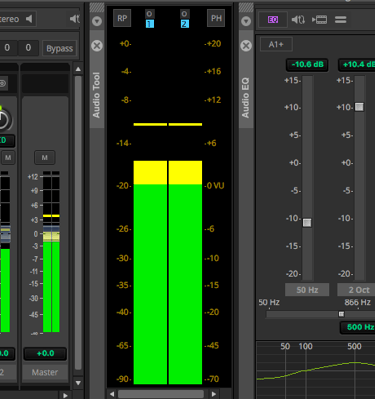Click the RP button in Audio Tool
The height and width of the screenshot is (399, 375).
tap(122, 18)
